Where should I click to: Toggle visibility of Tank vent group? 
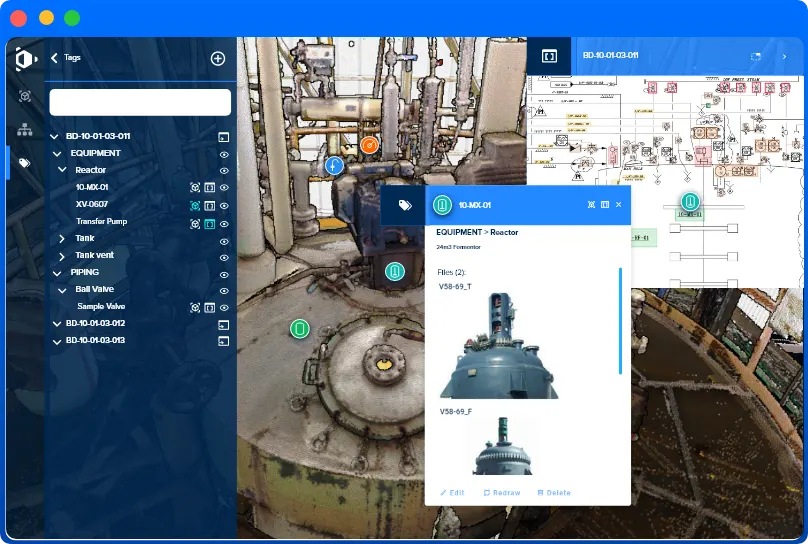pyautogui.click(x=224, y=258)
